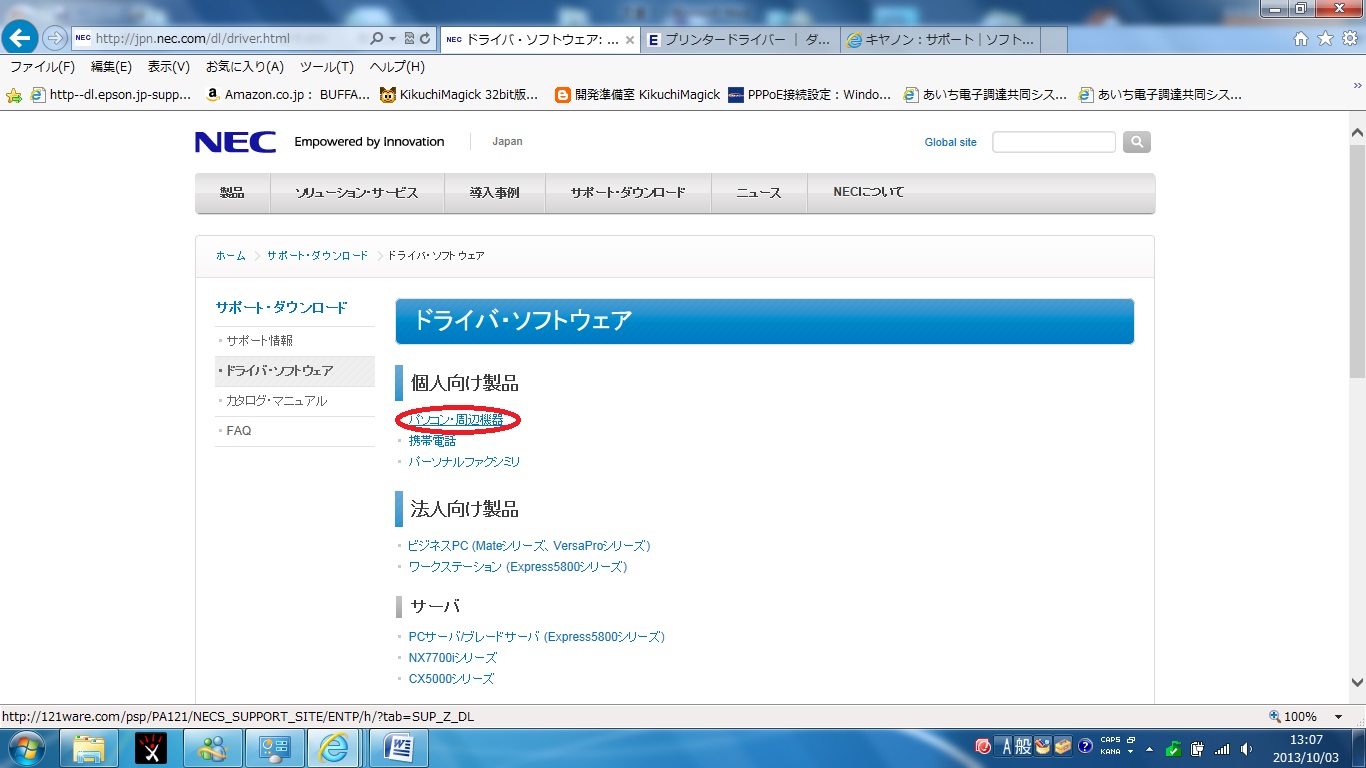The image size is (1366, 768).
Task: Open the Global site link
Action: click(x=950, y=142)
